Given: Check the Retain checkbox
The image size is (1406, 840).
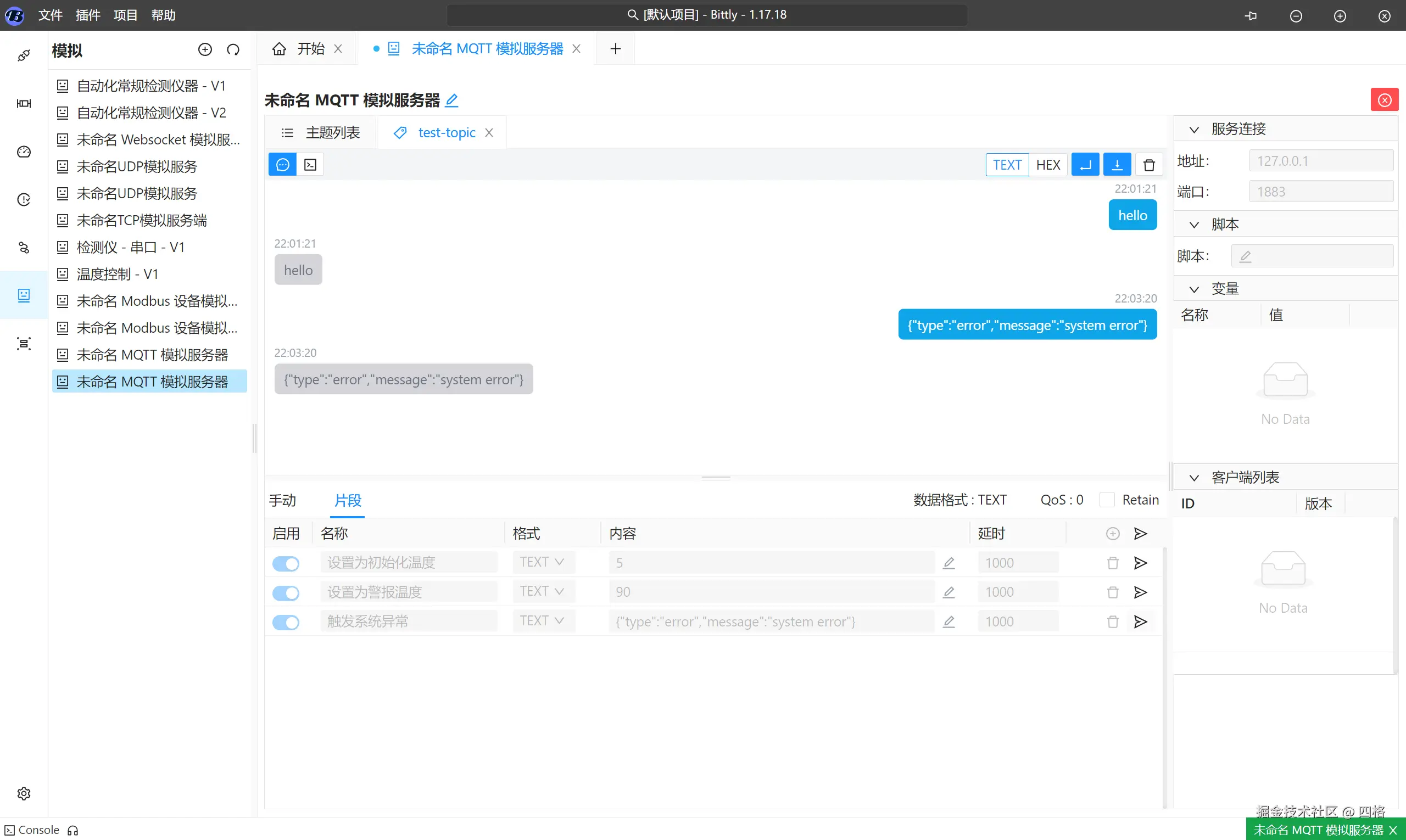Looking at the screenshot, I should pyautogui.click(x=1107, y=500).
